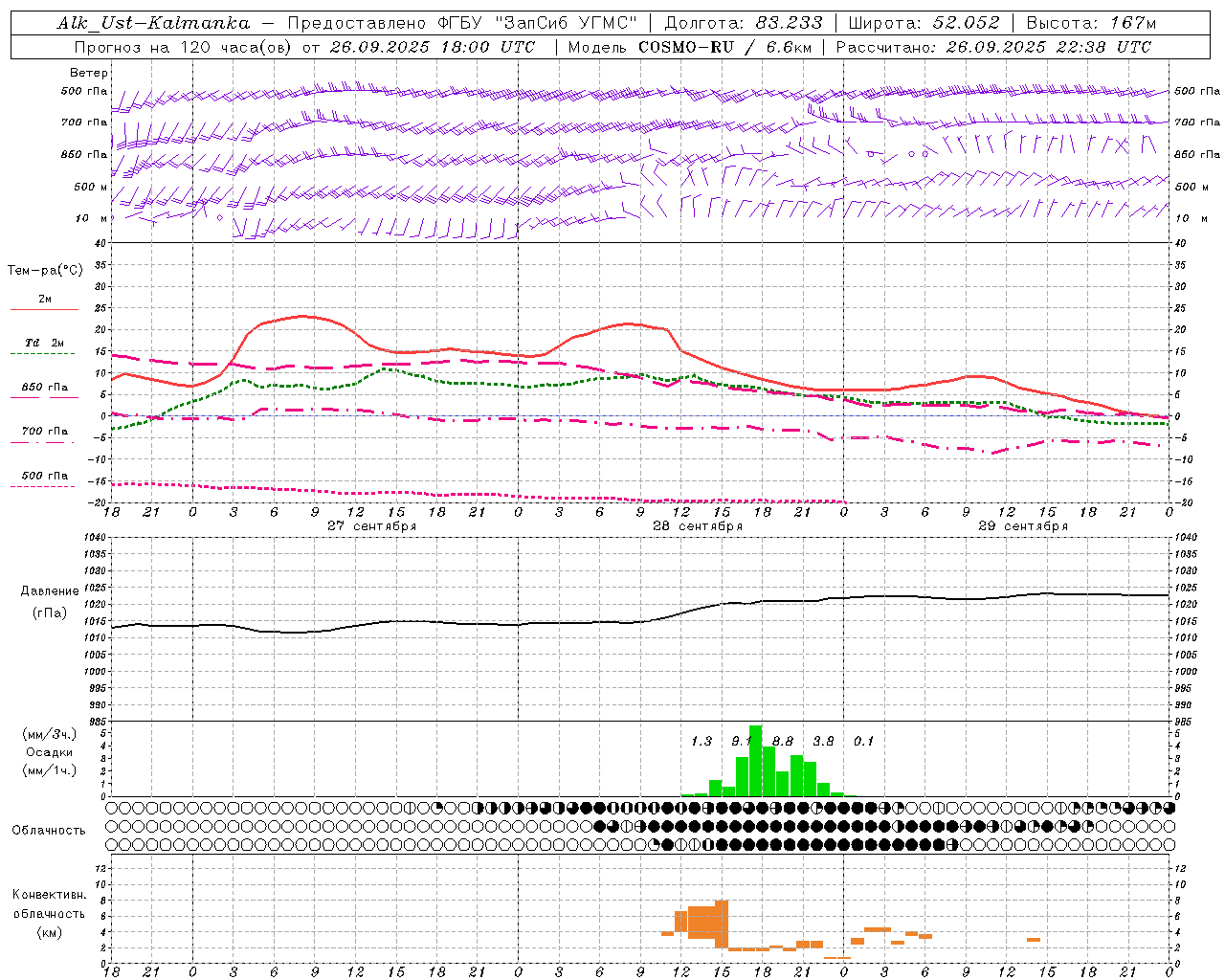Select the (км) convective height unit label
Viewport: 1225px width, 980px height.
[50, 932]
